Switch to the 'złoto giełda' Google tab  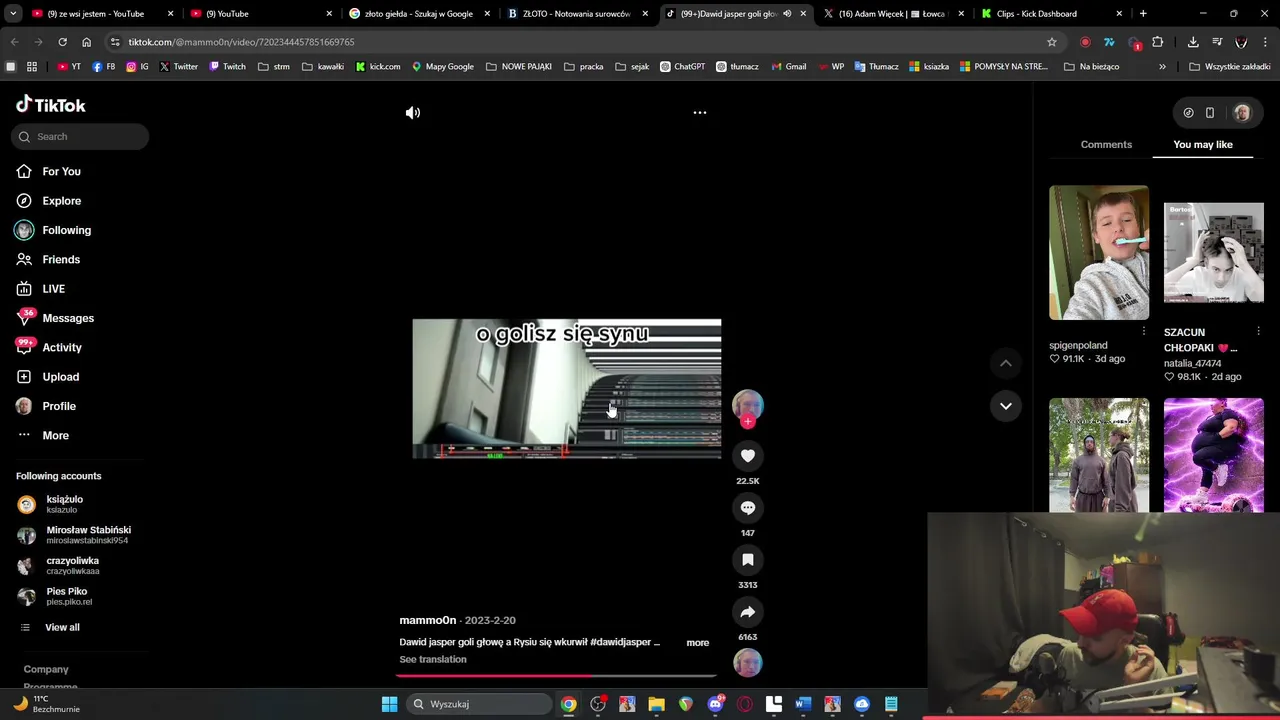pos(418,14)
